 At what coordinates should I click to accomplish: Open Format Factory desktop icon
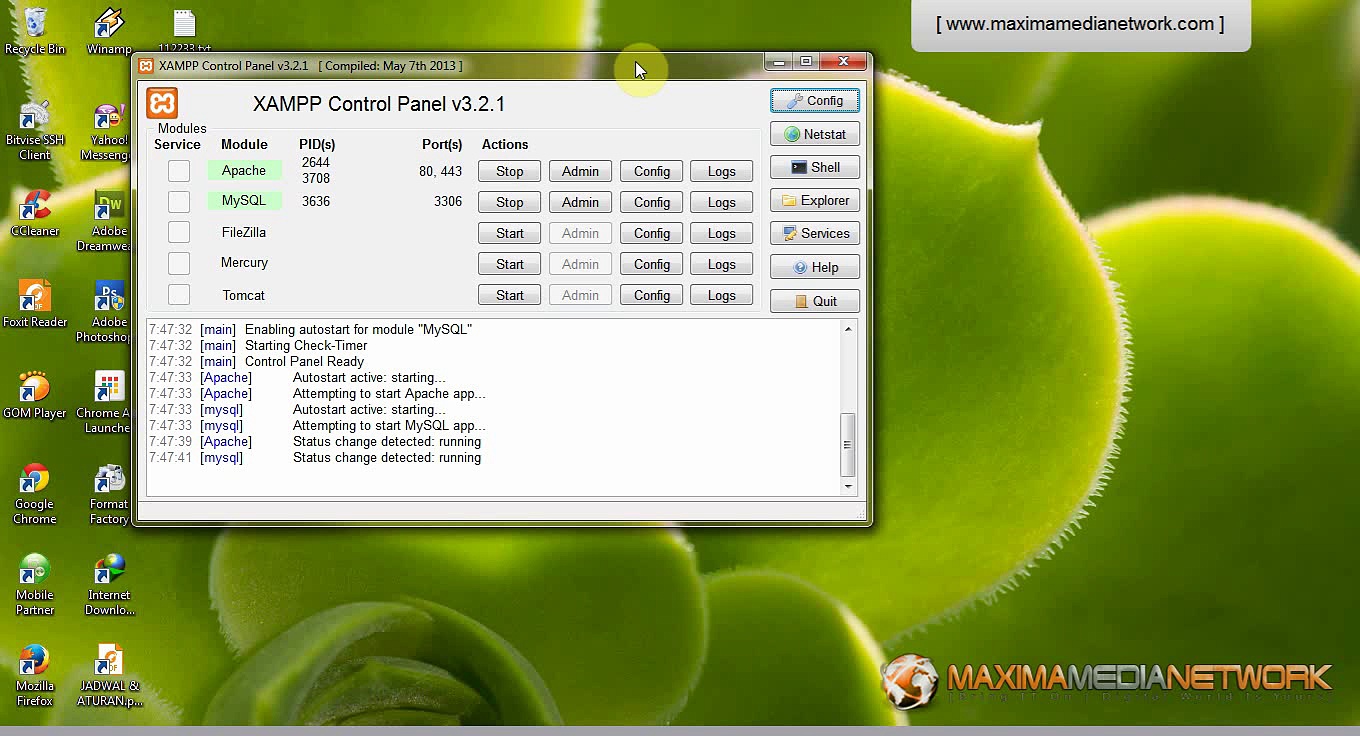(x=109, y=493)
